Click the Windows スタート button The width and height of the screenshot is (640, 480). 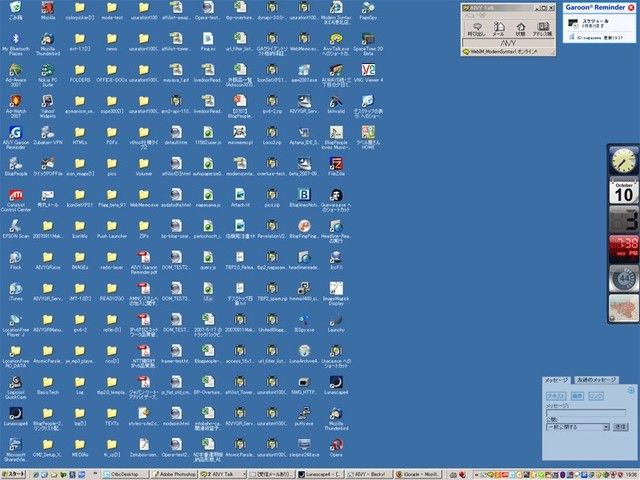(x=13, y=474)
